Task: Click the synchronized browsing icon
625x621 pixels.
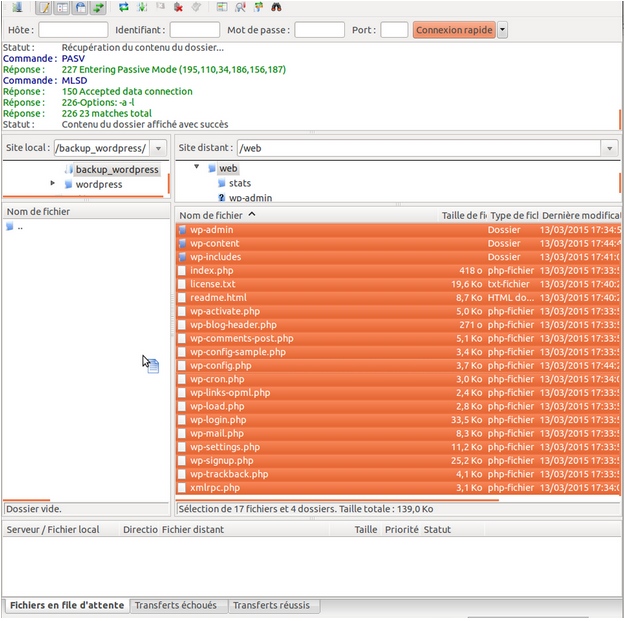Action: coord(259,7)
